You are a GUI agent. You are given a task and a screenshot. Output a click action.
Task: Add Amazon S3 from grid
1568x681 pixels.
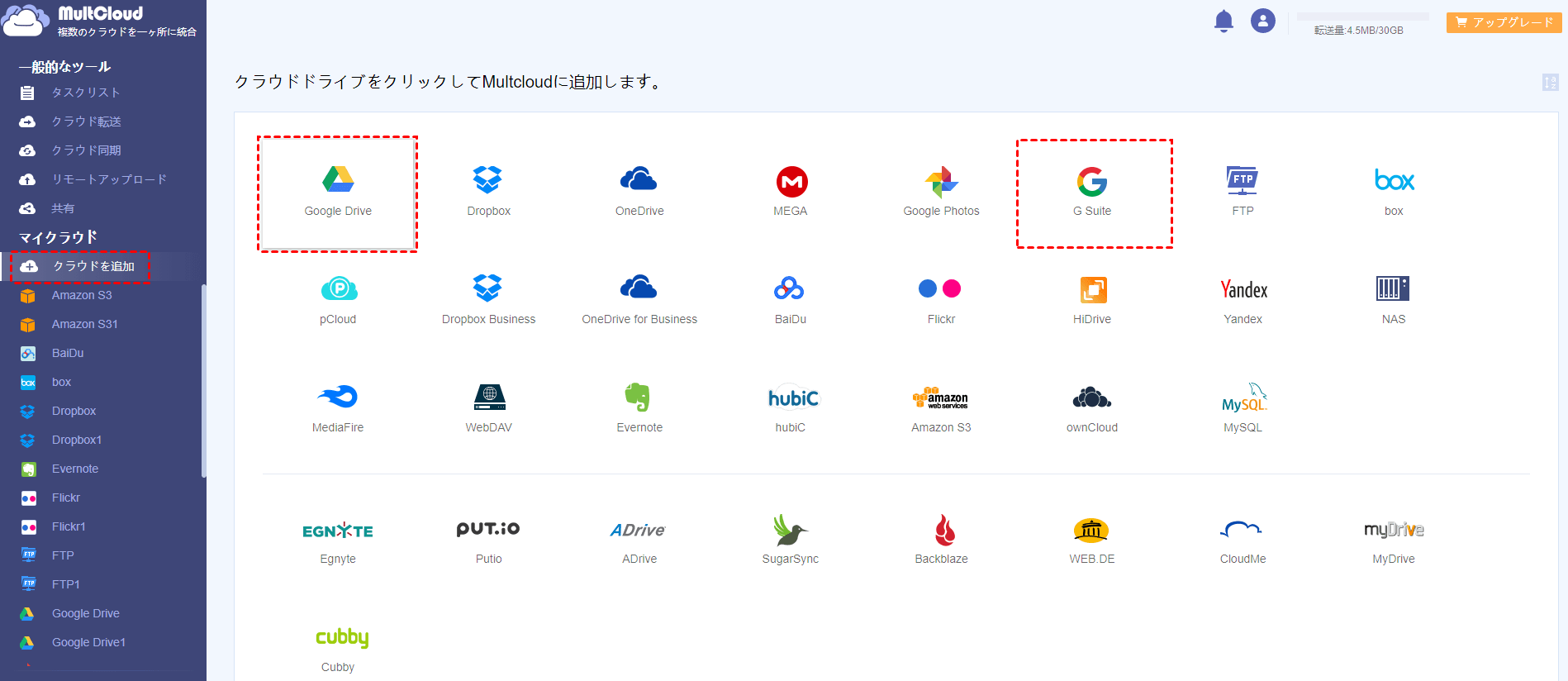[x=941, y=410]
